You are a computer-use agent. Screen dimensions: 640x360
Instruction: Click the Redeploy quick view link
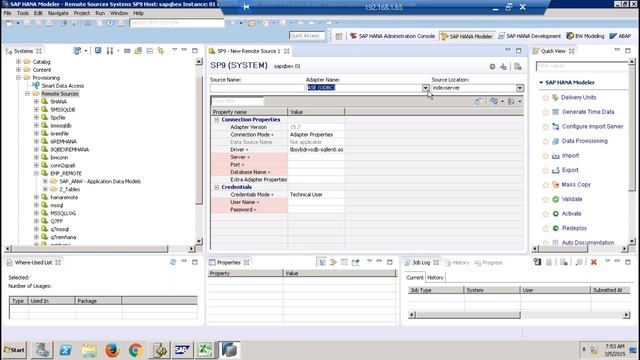coord(574,228)
